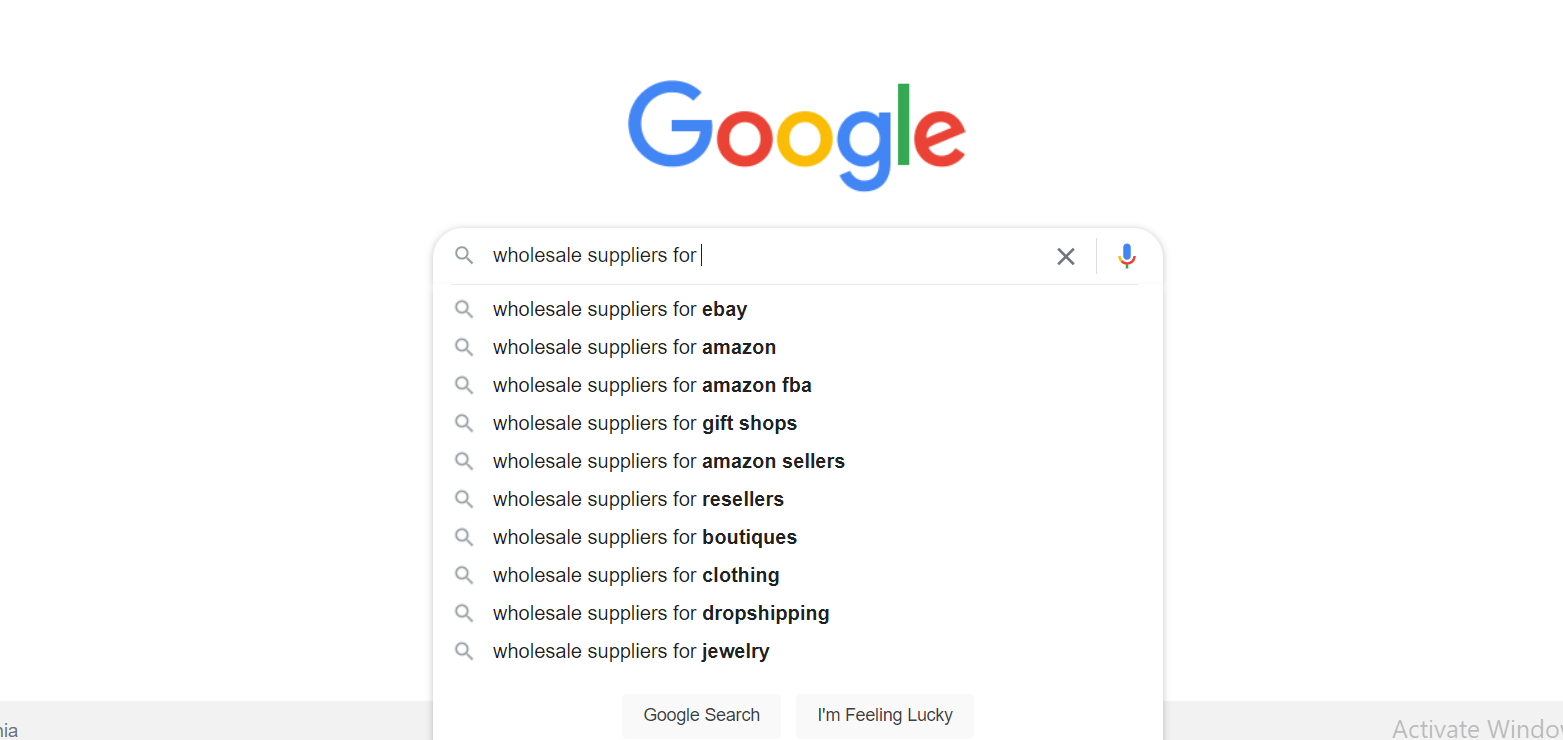Click magnifier icon beside ebay suggestion
The height and width of the screenshot is (740, 1563).
click(x=464, y=309)
